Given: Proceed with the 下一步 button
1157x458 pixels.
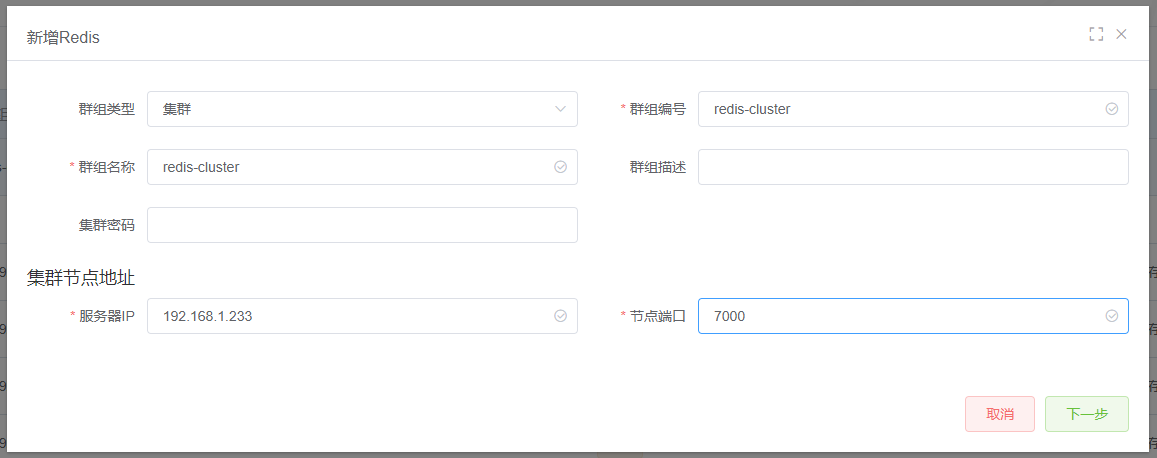Looking at the screenshot, I should point(1087,414).
